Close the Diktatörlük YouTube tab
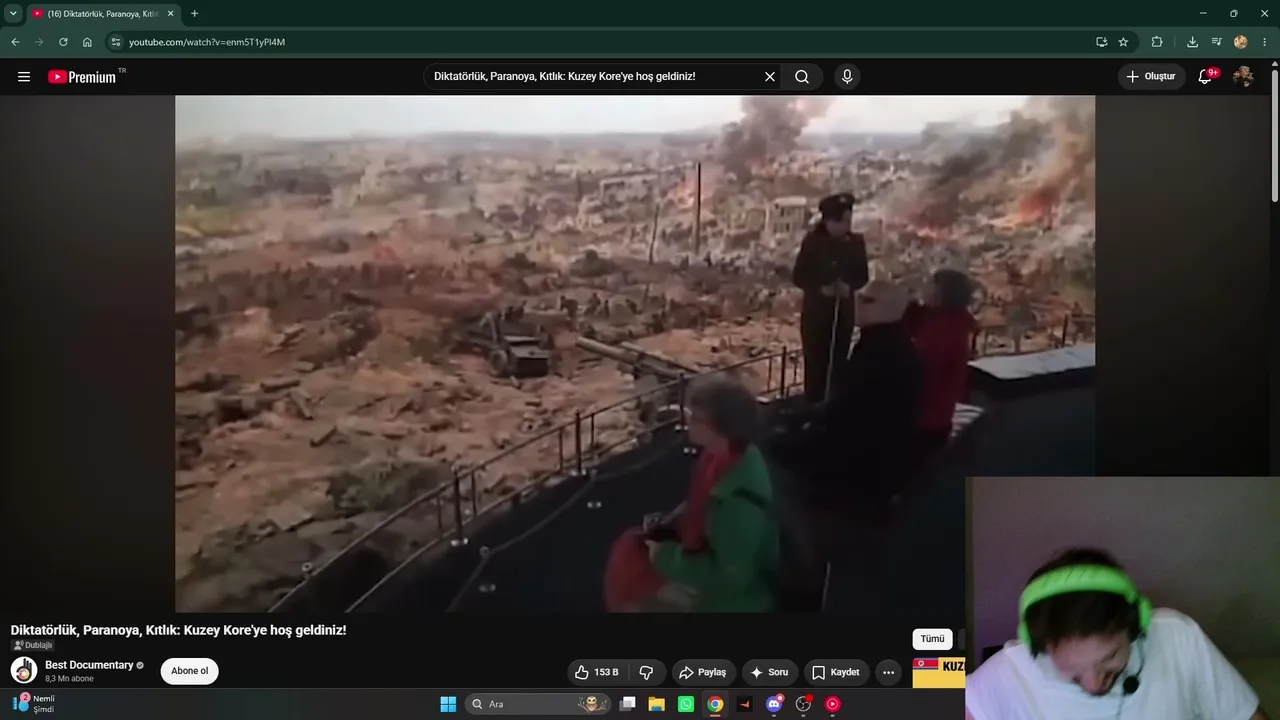 170,14
